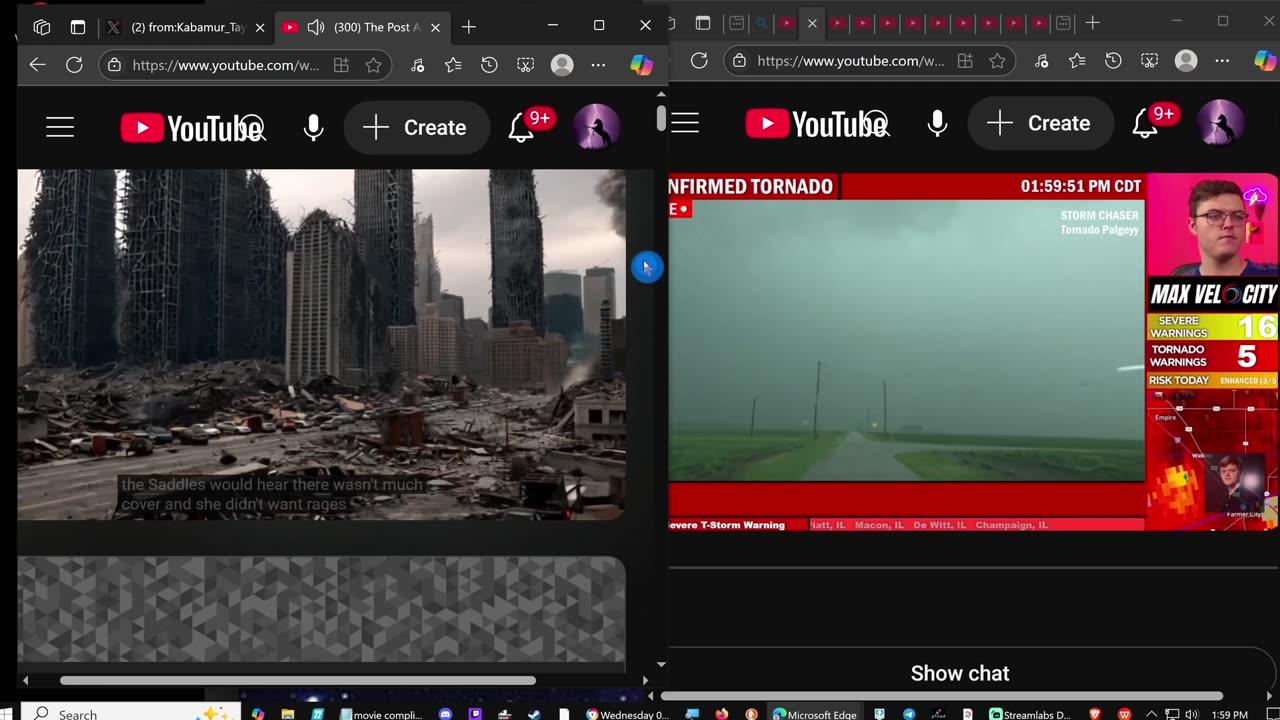
Task: Open Microsoft Edge taskbar button
Action: pos(812,714)
